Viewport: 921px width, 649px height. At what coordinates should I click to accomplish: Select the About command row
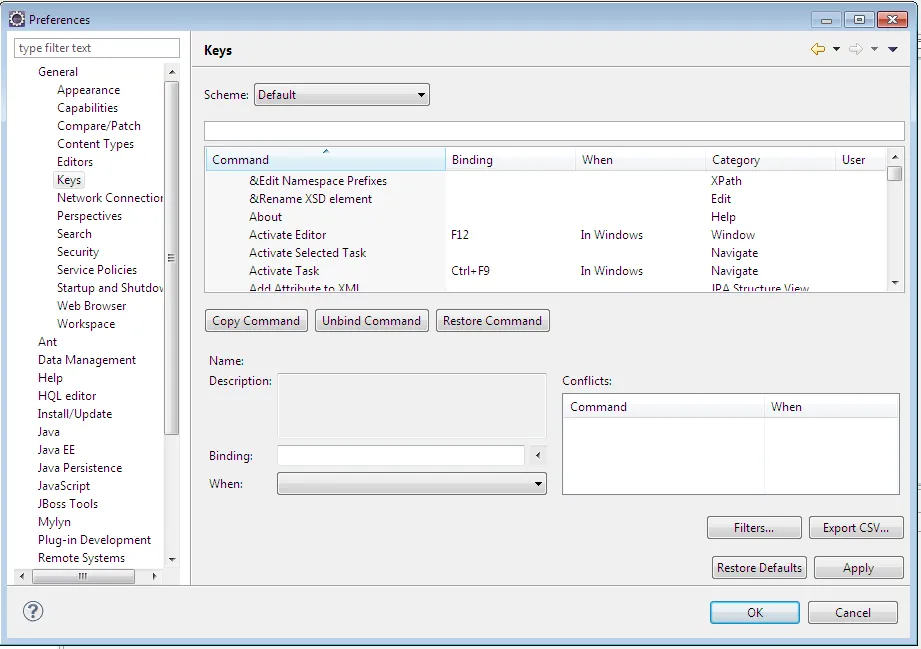click(x=545, y=217)
